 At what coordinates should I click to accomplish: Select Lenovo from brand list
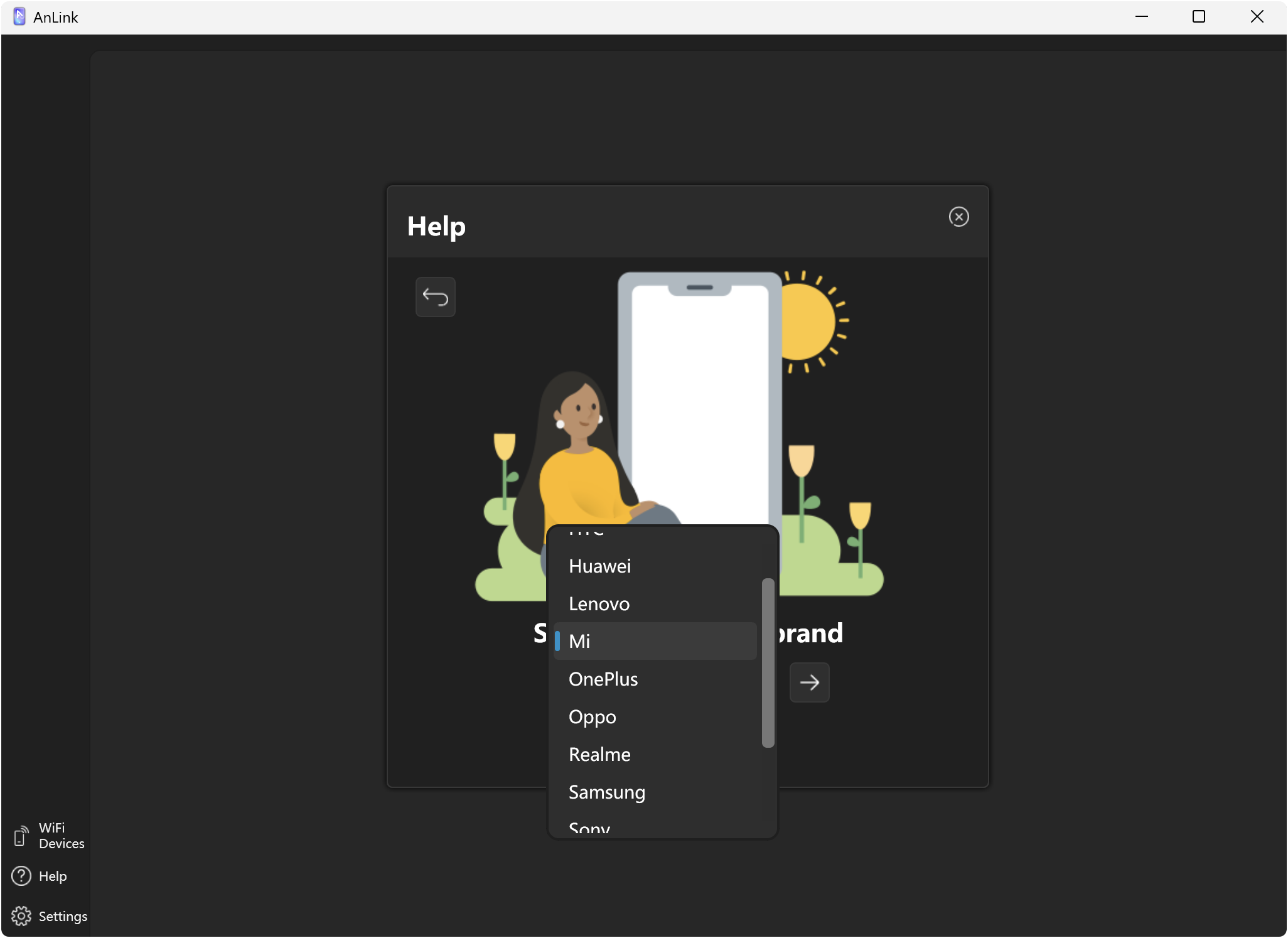click(x=599, y=604)
